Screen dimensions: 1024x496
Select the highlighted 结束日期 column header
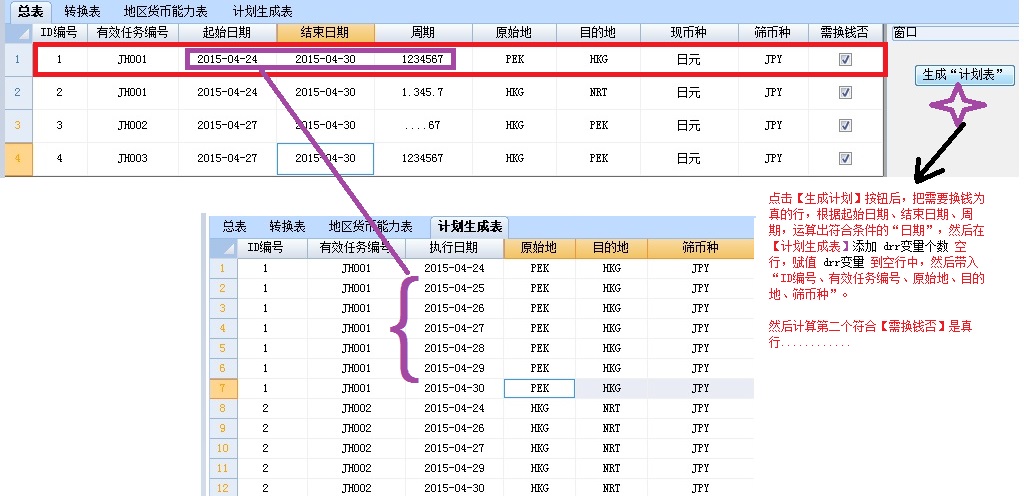[325, 33]
